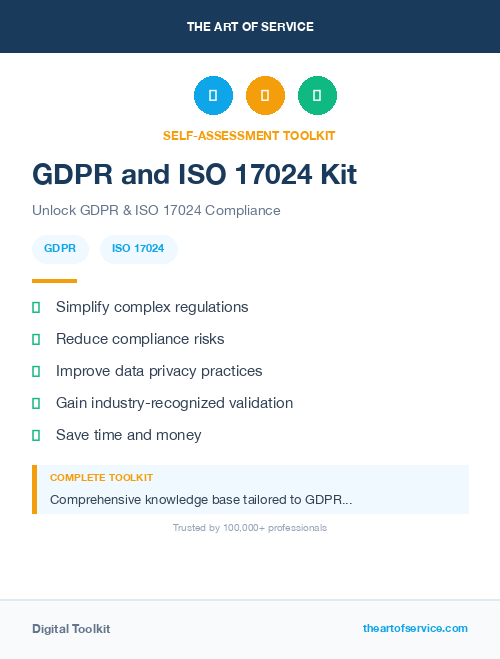
Task: Click Comprehensive knowledge base description text
Action: [x=201, y=500]
